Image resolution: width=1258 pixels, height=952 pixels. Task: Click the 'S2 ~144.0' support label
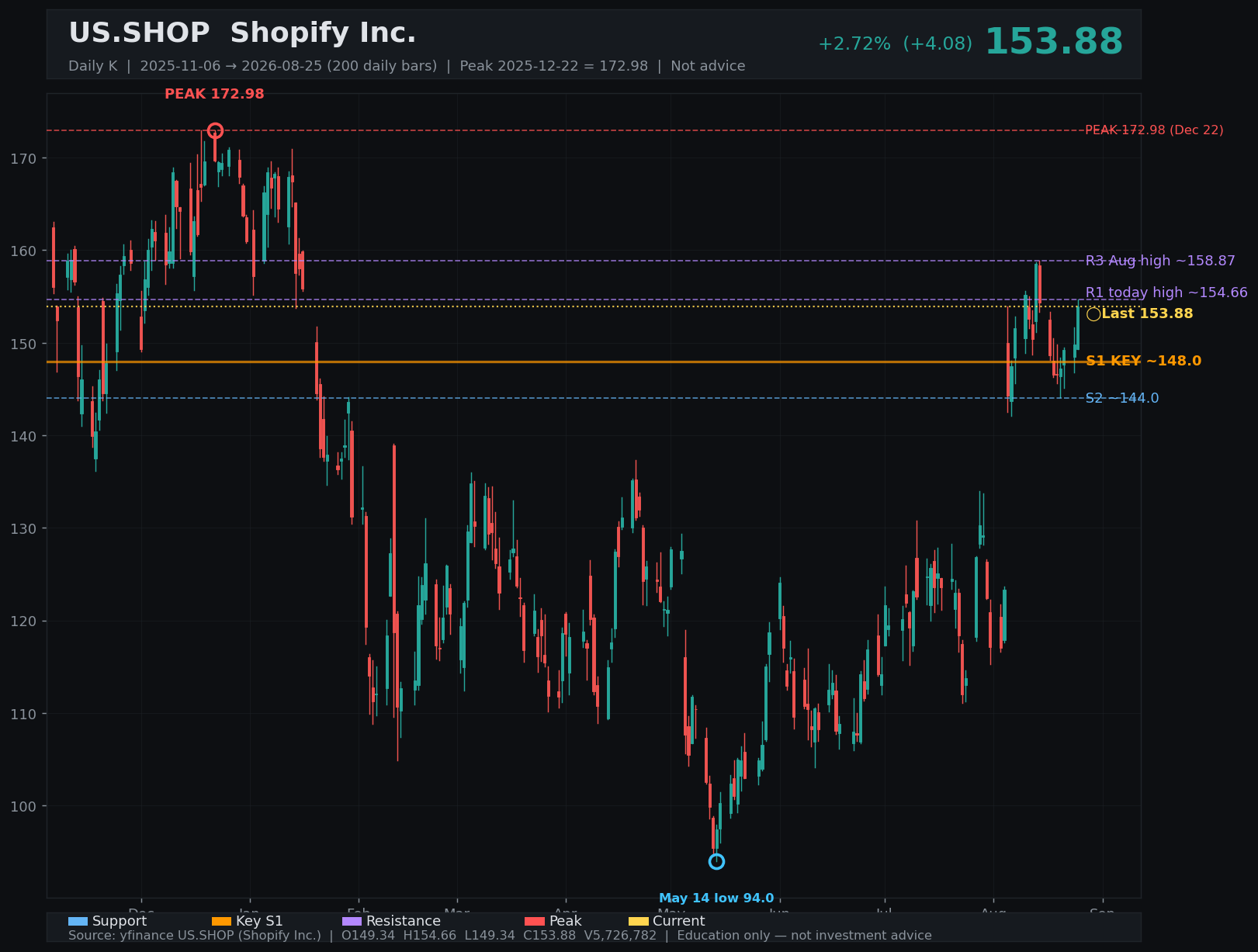click(1121, 398)
